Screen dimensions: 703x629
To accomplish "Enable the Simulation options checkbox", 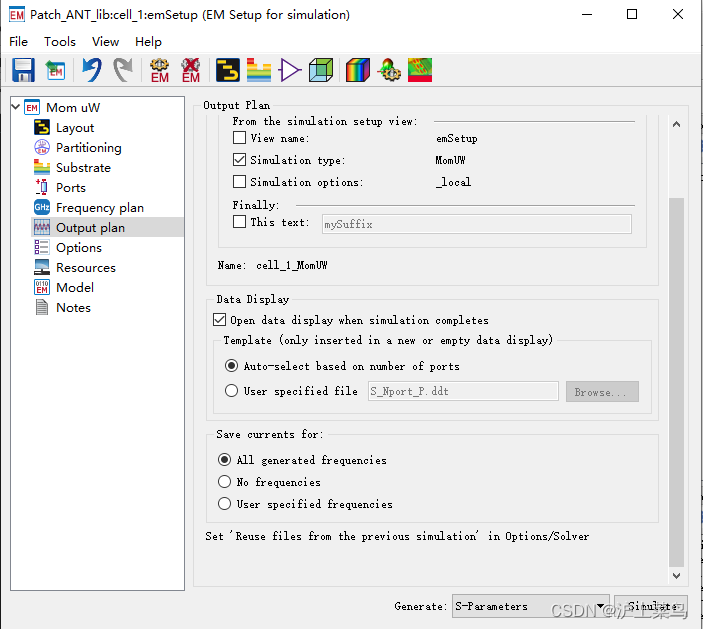I will 239,182.
